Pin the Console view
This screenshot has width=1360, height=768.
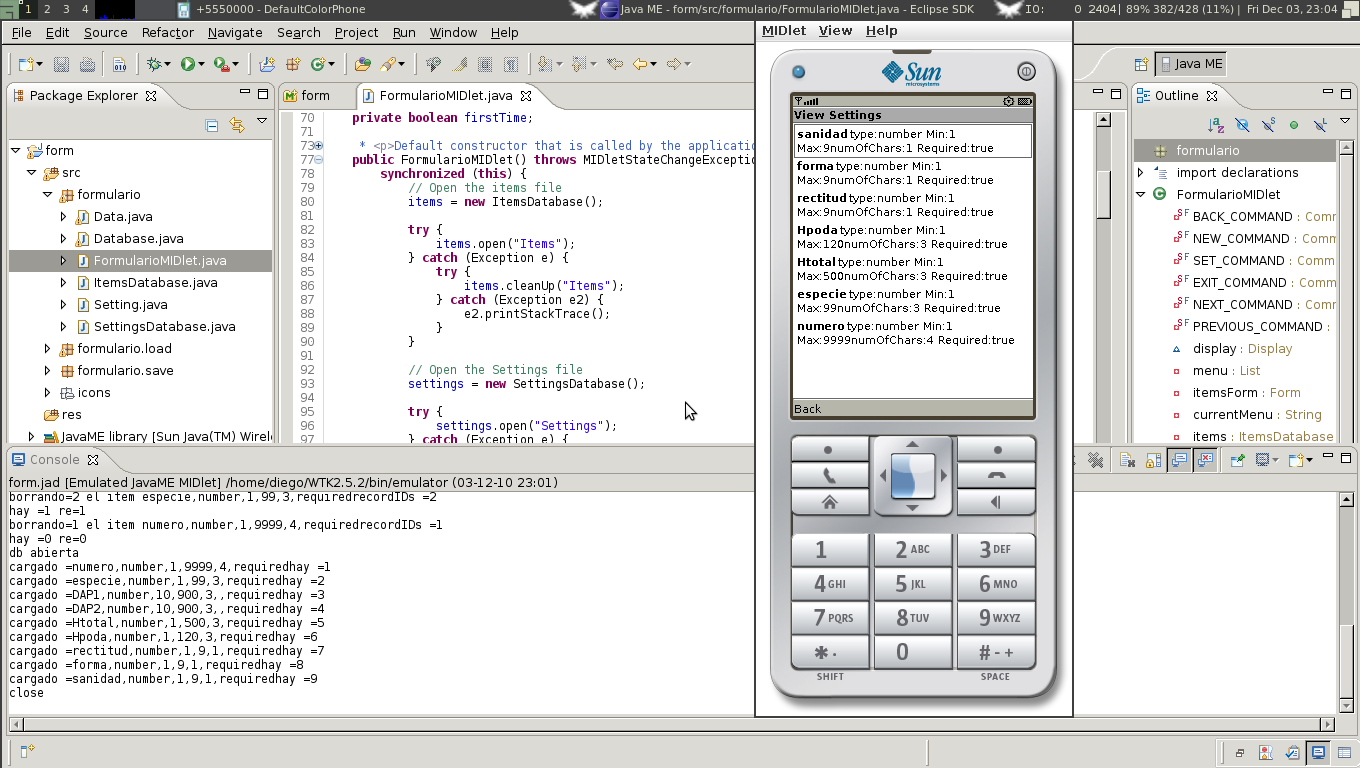[x=1237, y=460]
